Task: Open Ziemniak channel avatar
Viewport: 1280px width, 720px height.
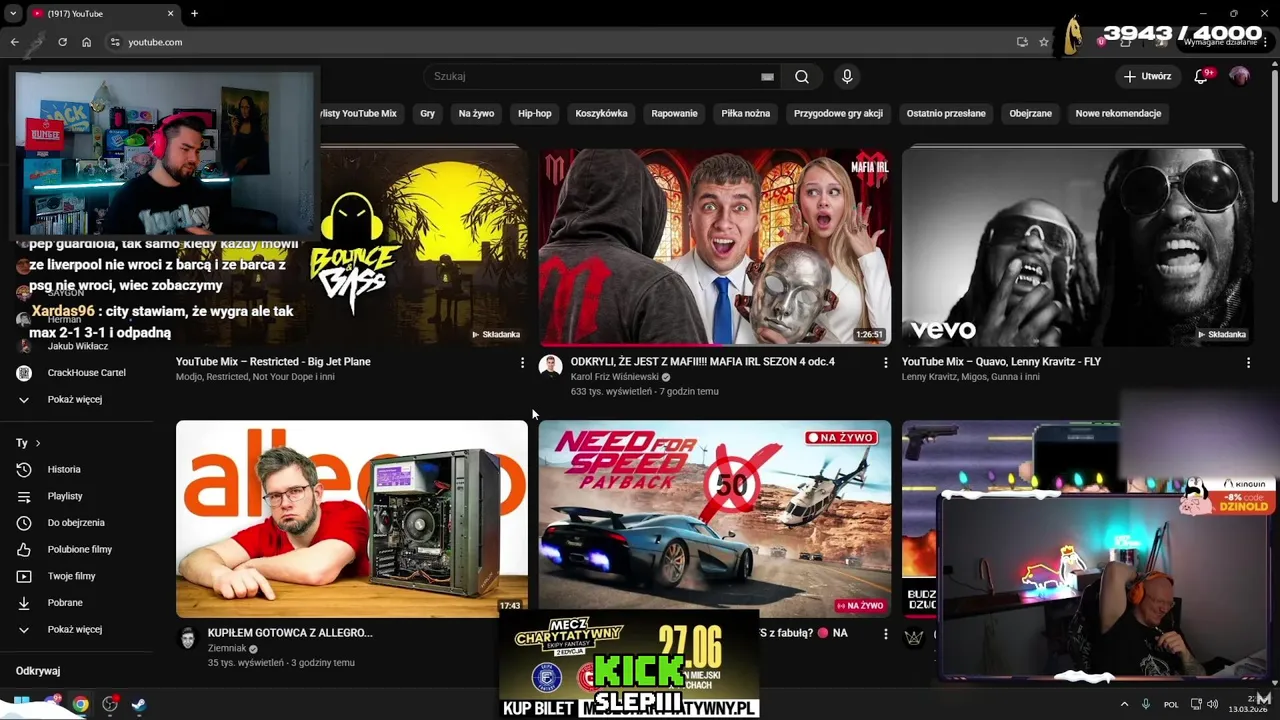Action: pyautogui.click(x=187, y=637)
